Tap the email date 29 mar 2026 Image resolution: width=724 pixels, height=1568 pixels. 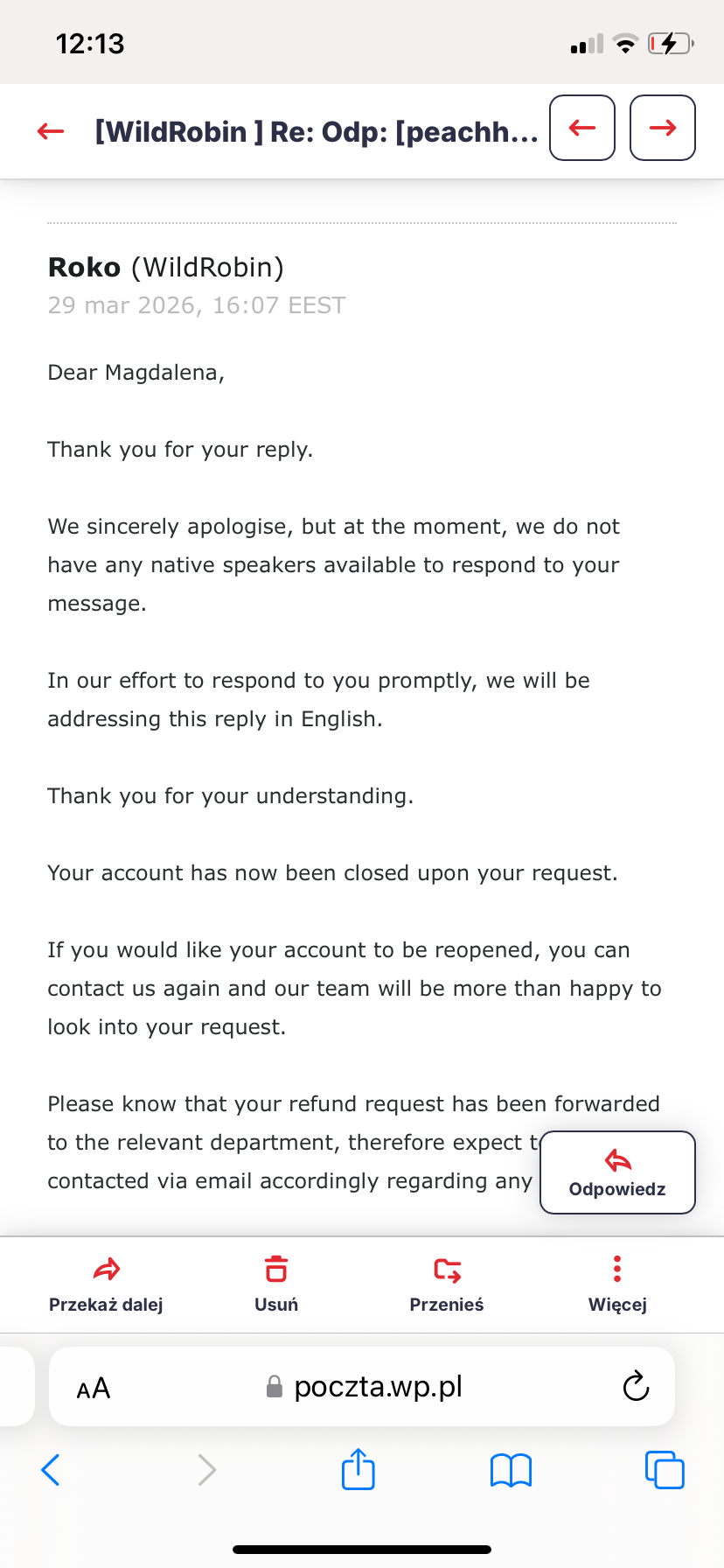(197, 305)
